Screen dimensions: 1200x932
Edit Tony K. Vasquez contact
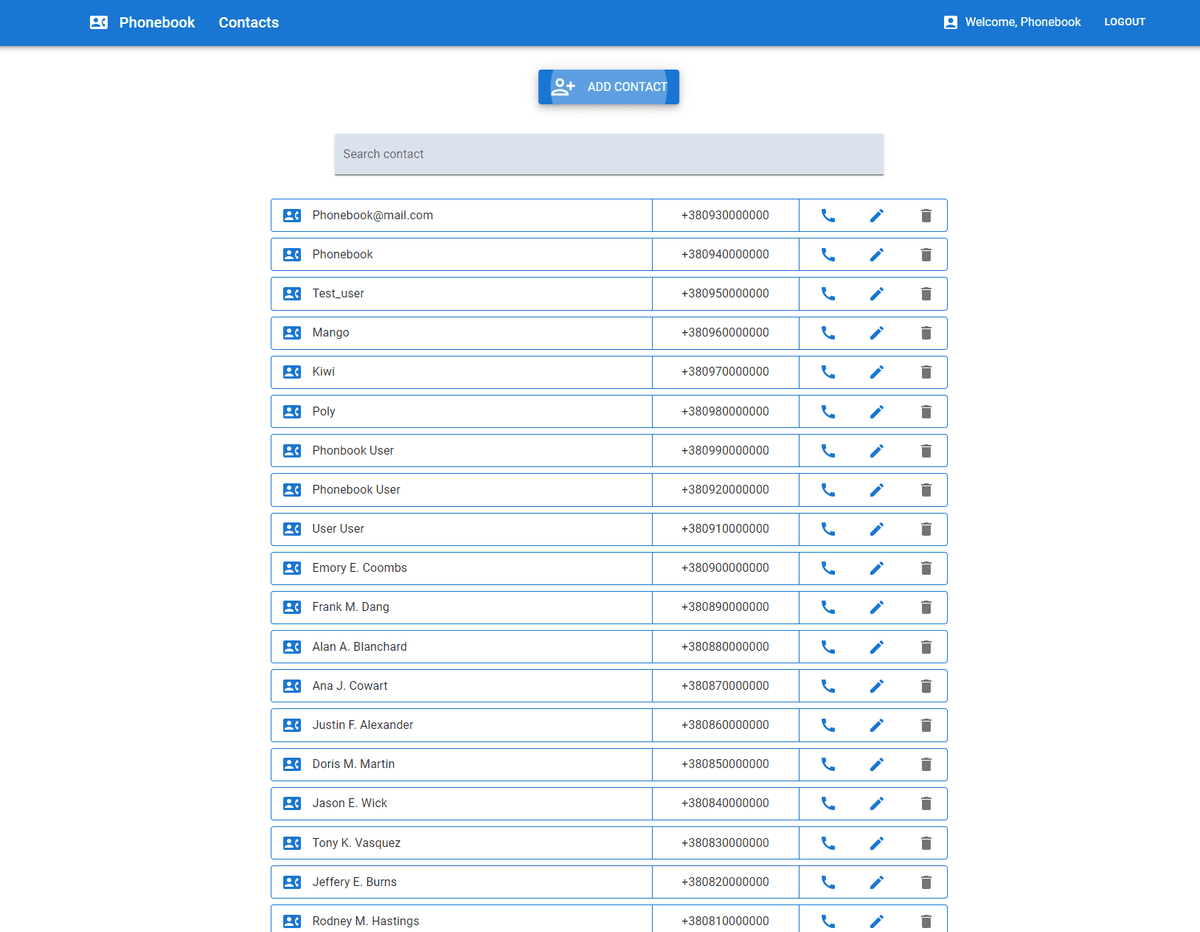coord(877,843)
